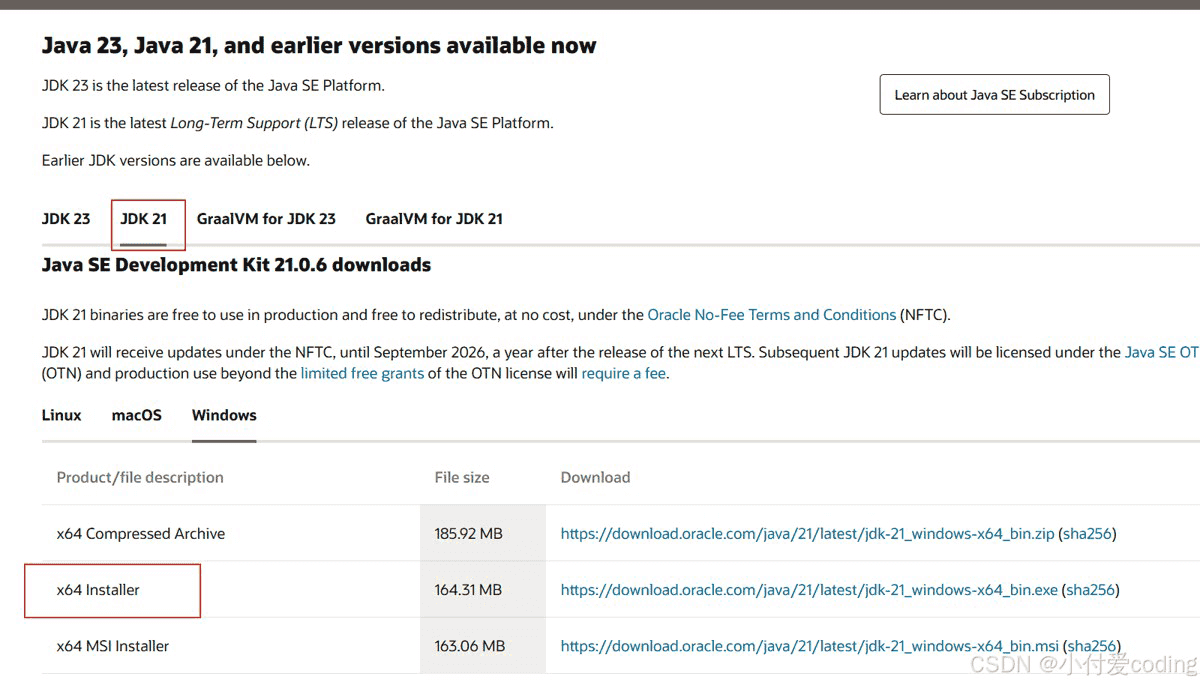The height and width of the screenshot is (685, 1200).
Task: Open the GraalVM for JDK 21 tab
Action: [x=434, y=219]
